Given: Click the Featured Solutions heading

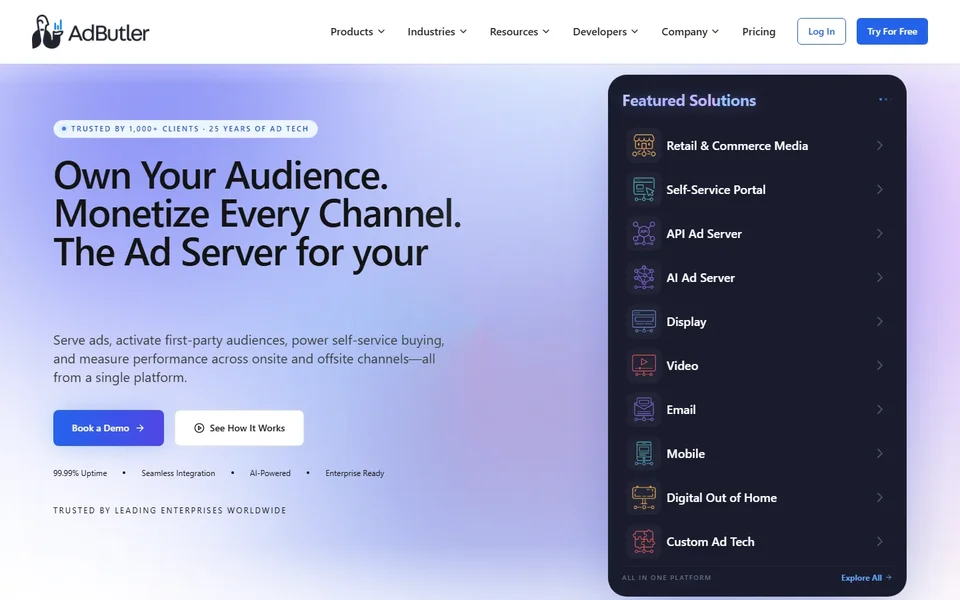Looking at the screenshot, I should click(689, 100).
